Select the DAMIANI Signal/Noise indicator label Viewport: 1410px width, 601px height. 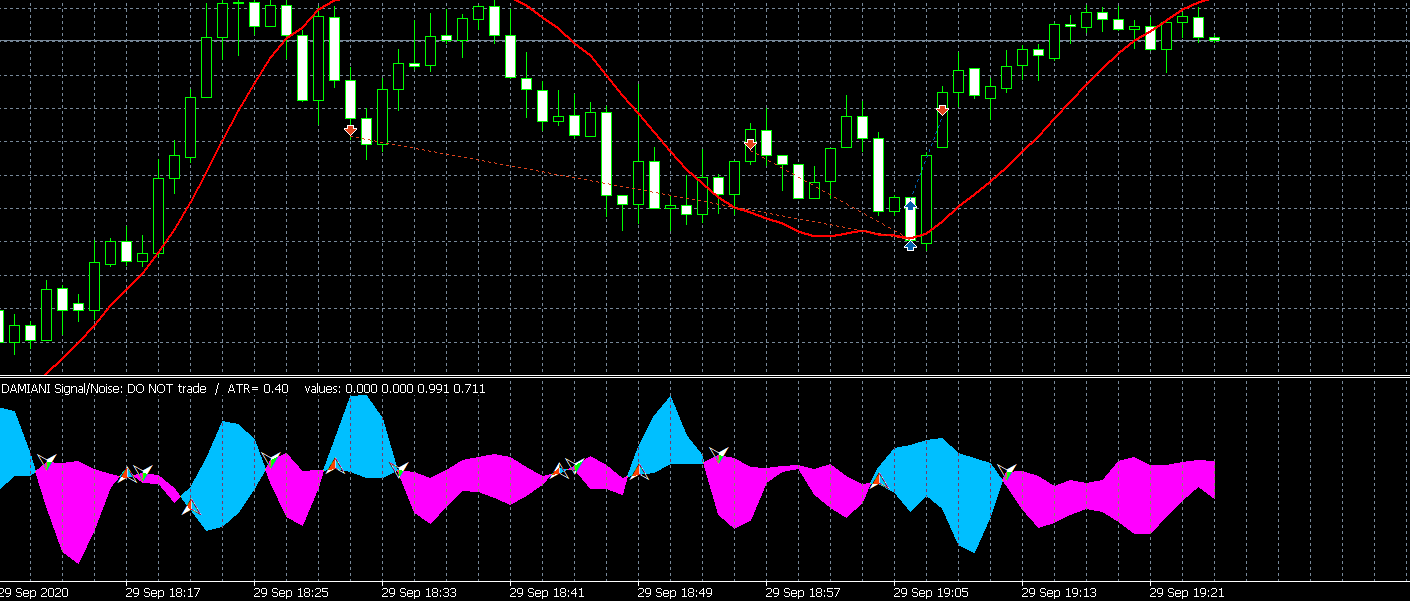pos(103,388)
